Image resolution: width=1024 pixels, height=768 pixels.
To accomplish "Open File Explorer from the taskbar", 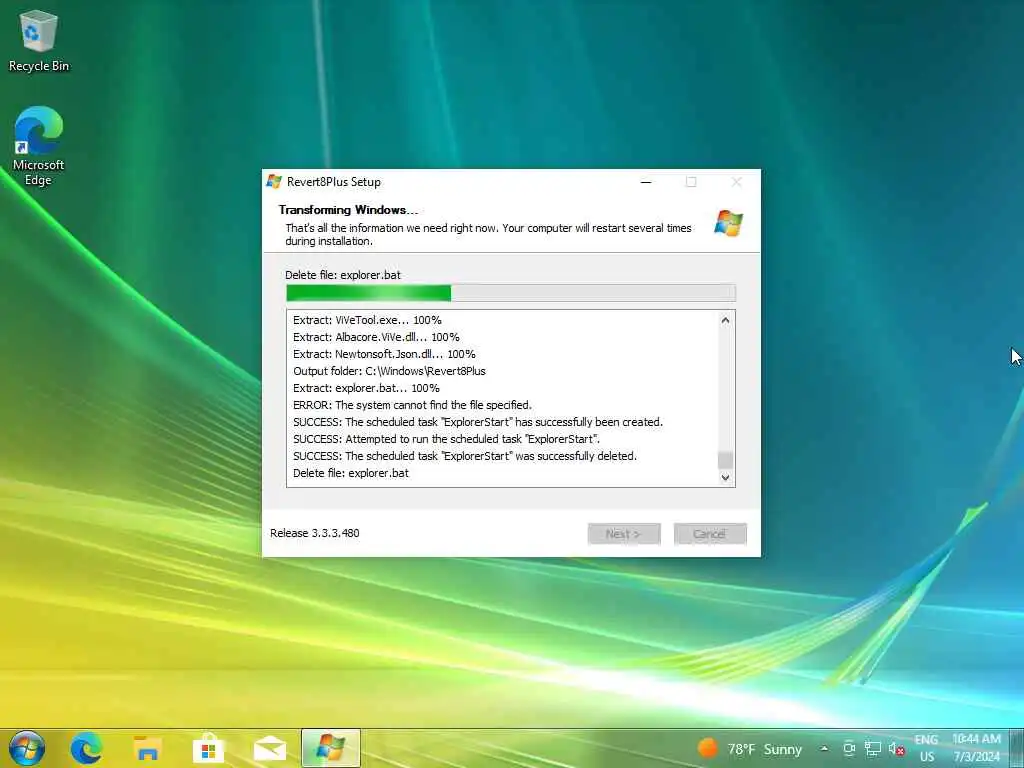I will coord(148,748).
